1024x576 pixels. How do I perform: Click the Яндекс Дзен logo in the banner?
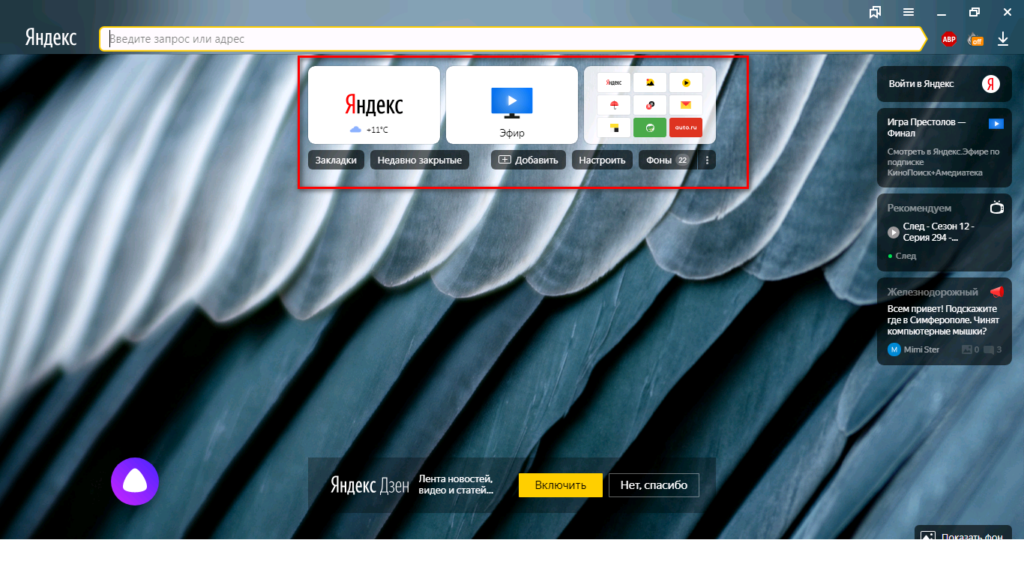pyautogui.click(x=370, y=485)
